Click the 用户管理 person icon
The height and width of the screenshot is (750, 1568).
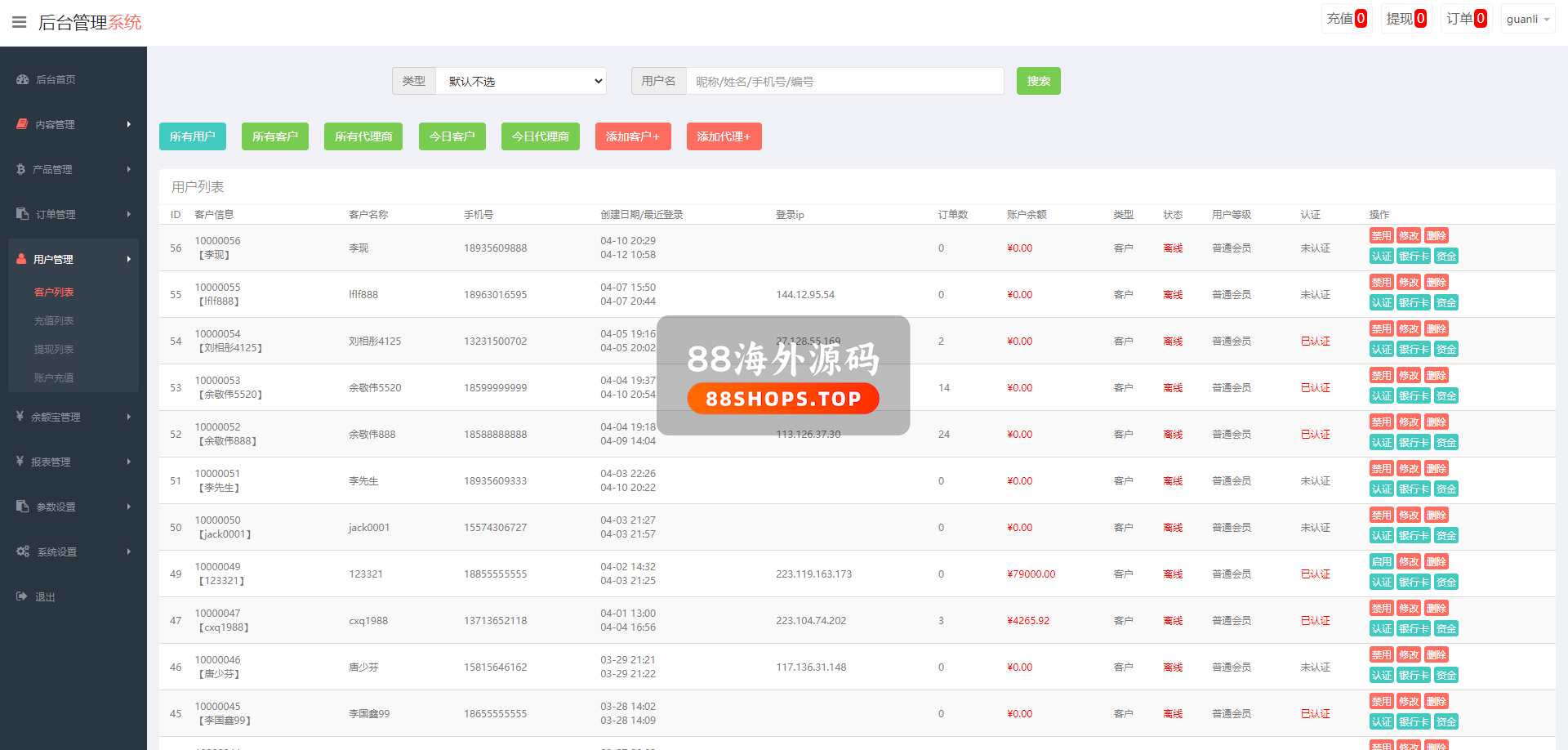[21, 259]
